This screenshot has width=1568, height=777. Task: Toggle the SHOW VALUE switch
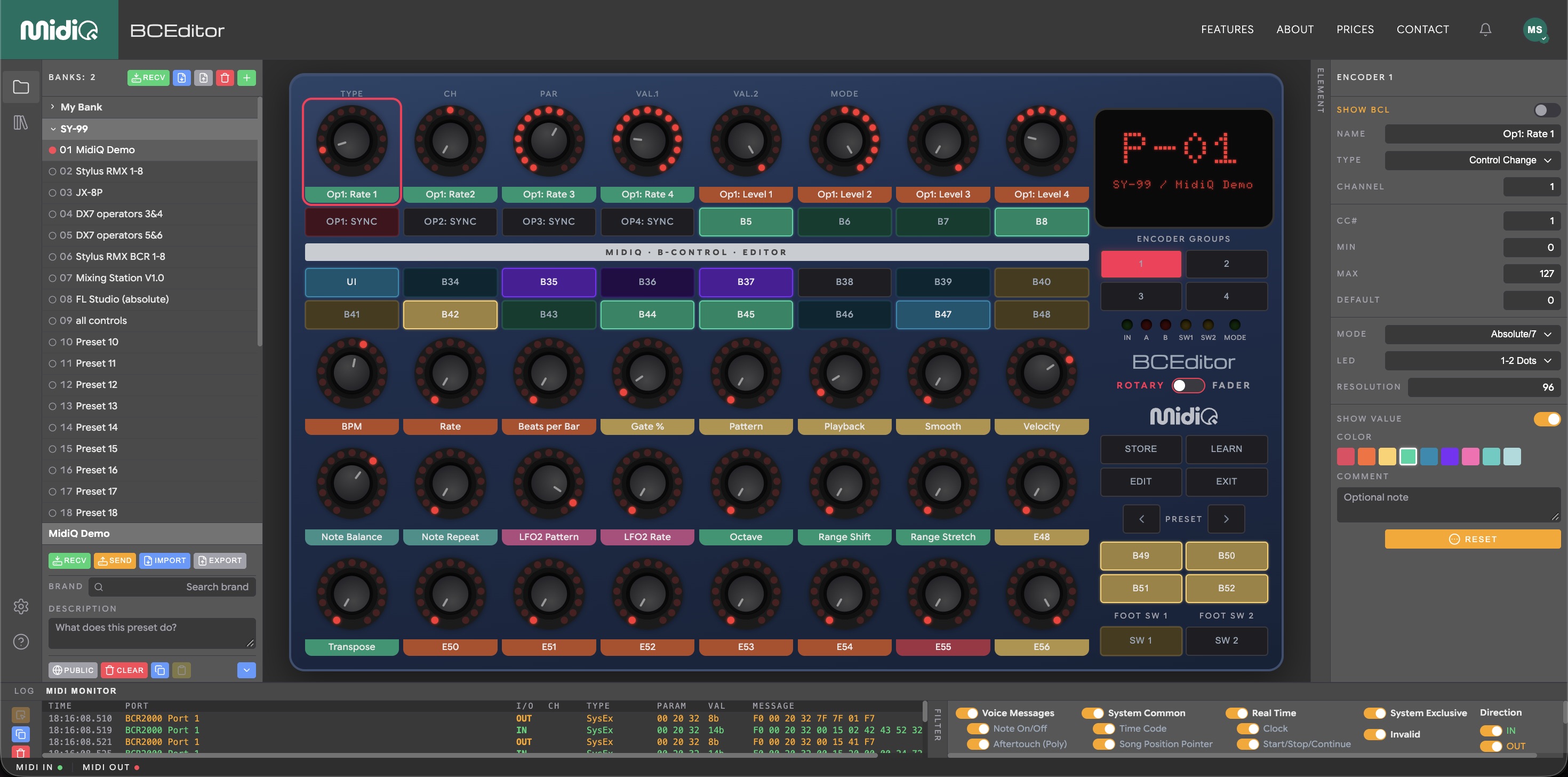(1547, 419)
